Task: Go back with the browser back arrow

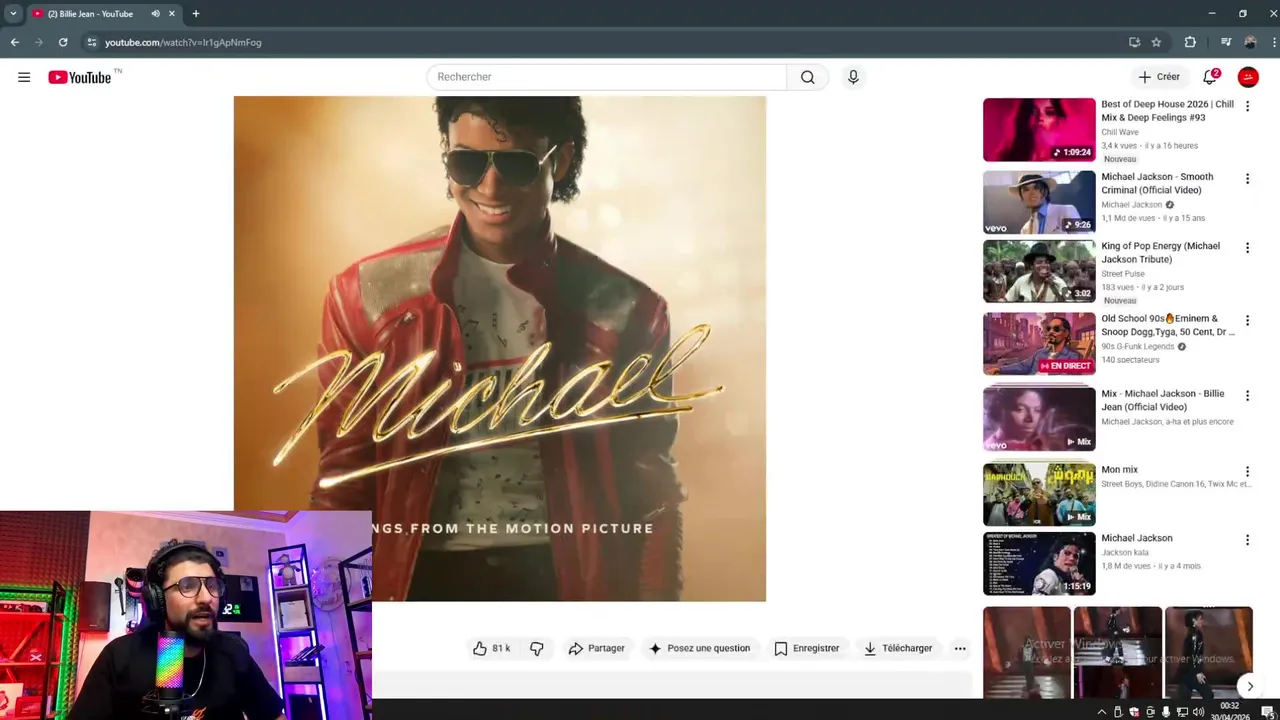Action: coord(15,42)
